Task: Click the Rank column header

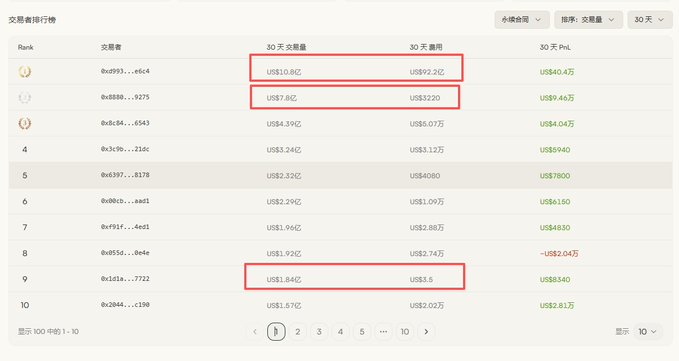Action: coord(26,47)
